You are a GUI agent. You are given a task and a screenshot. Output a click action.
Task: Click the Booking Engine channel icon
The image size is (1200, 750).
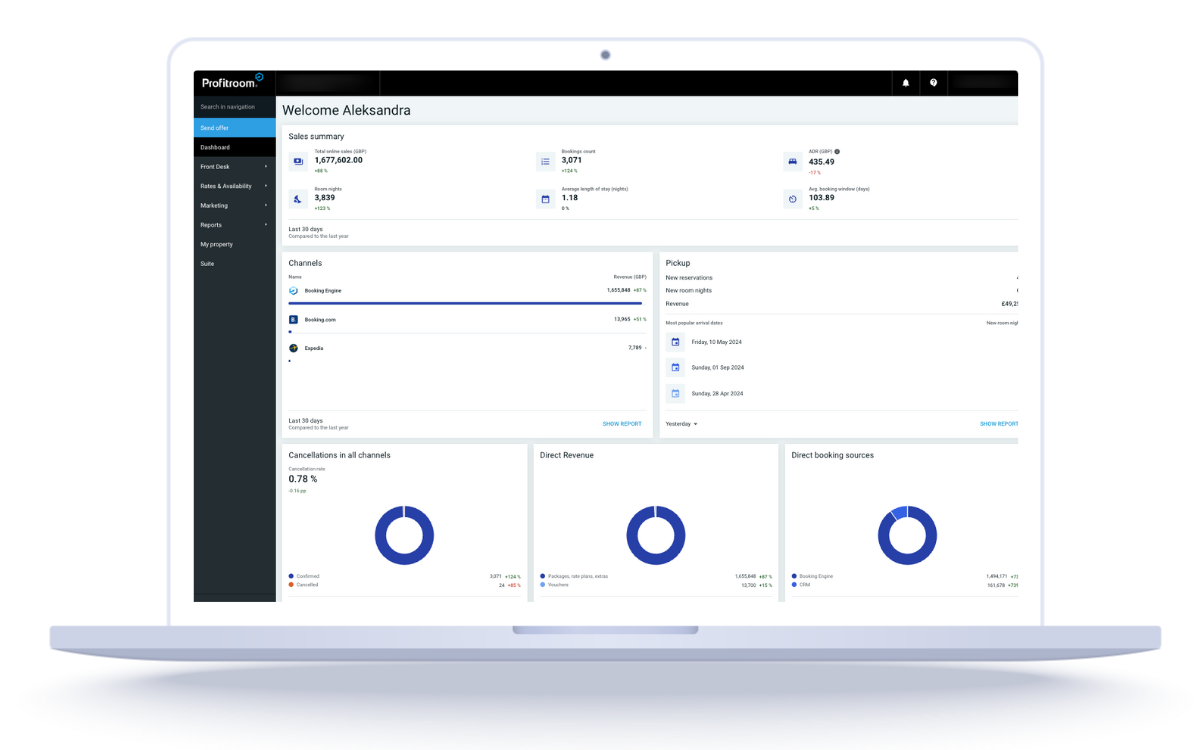coord(293,290)
